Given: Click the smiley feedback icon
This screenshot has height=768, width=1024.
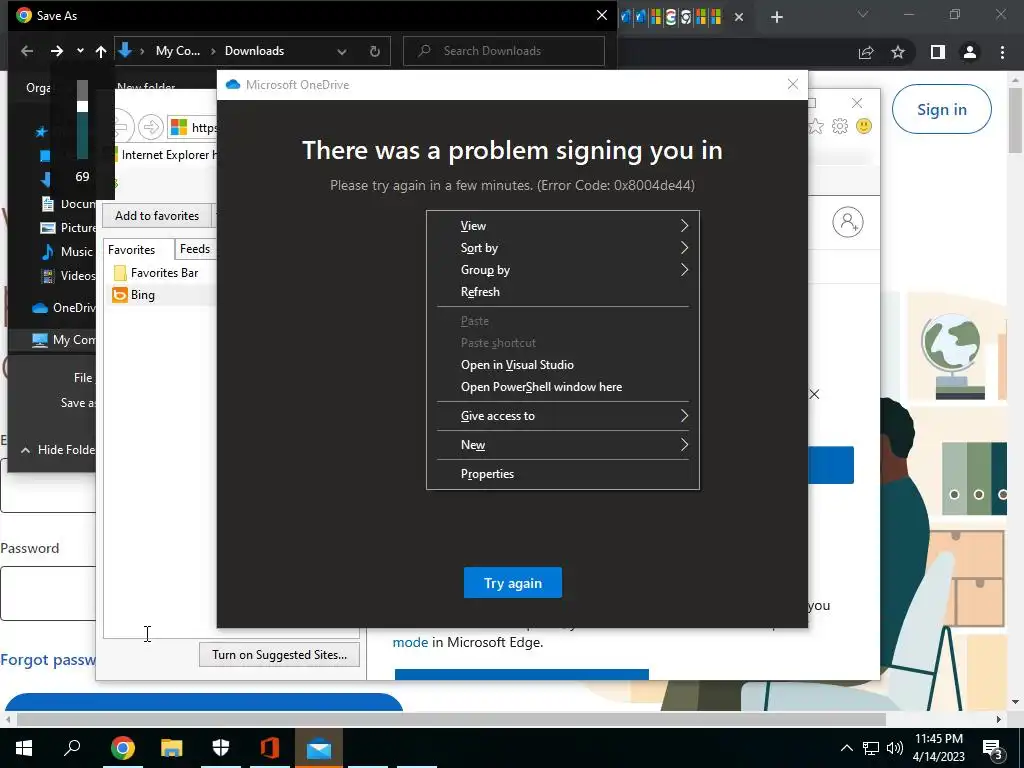Looking at the screenshot, I should (863, 126).
